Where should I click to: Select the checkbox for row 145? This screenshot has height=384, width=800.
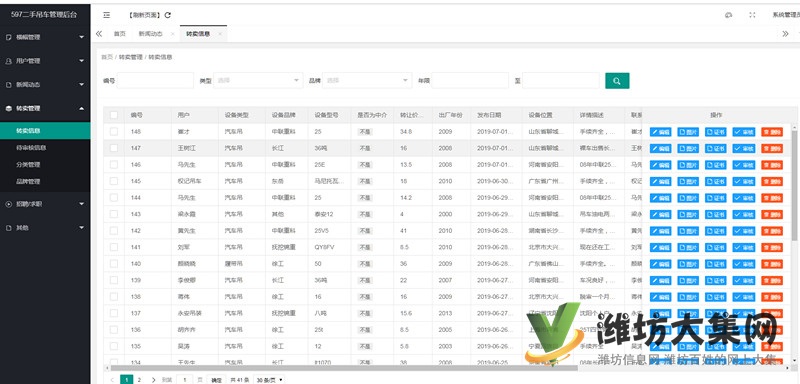click(x=114, y=181)
